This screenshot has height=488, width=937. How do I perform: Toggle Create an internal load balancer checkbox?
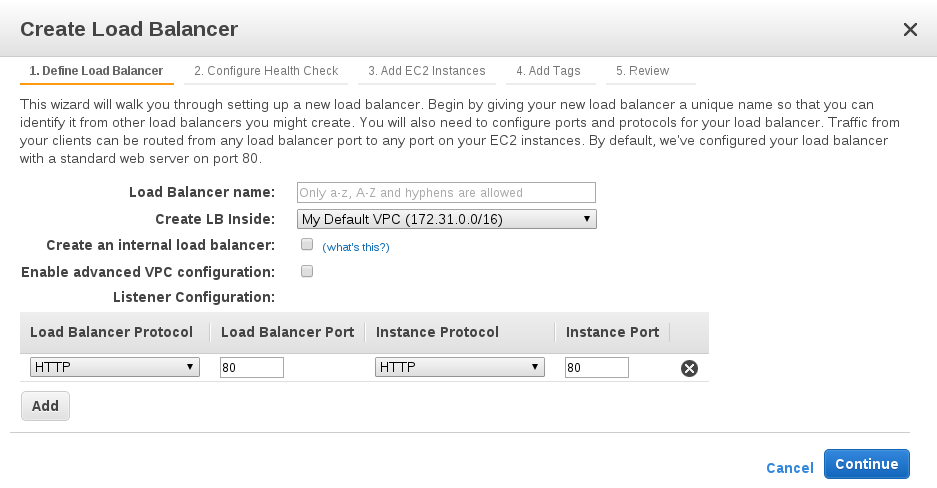click(x=307, y=244)
